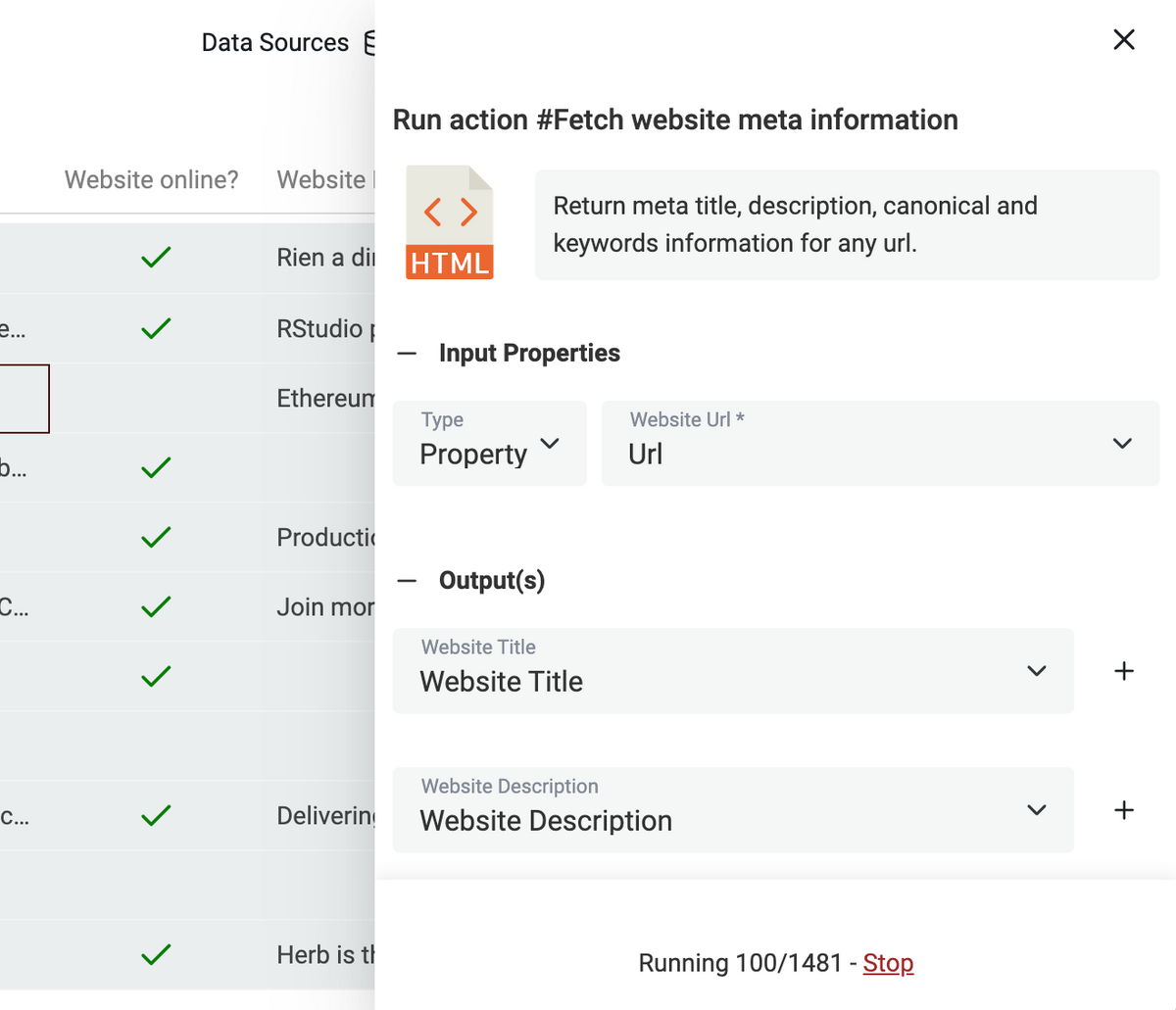Select the red-outlined table cell
The width and height of the screenshot is (1176, 1010).
(24, 399)
